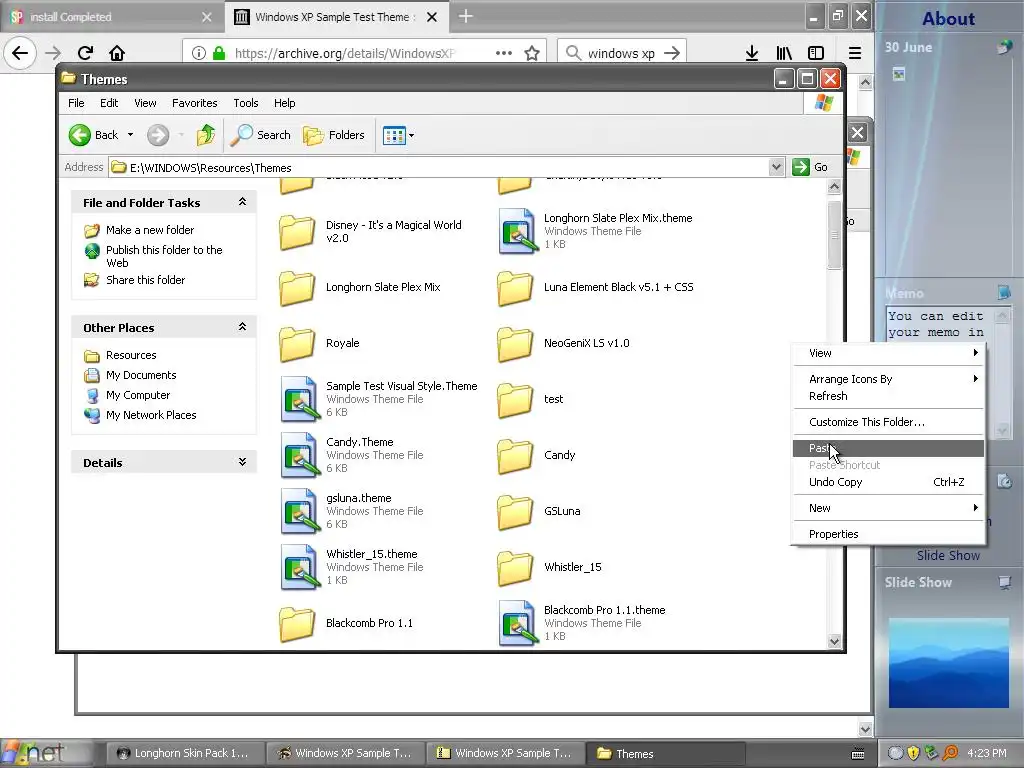
Task: Choose Undo Copy in context menu
Action: click(x=888, y=483)
